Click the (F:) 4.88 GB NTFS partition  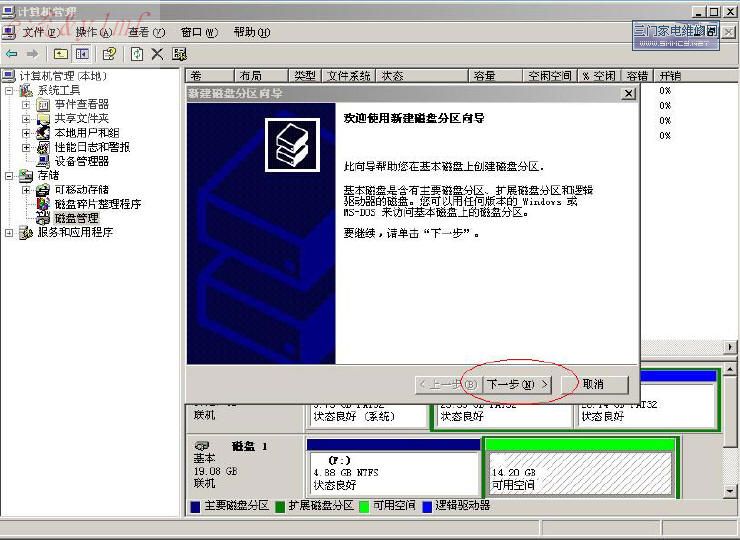(x=393, y=471)
